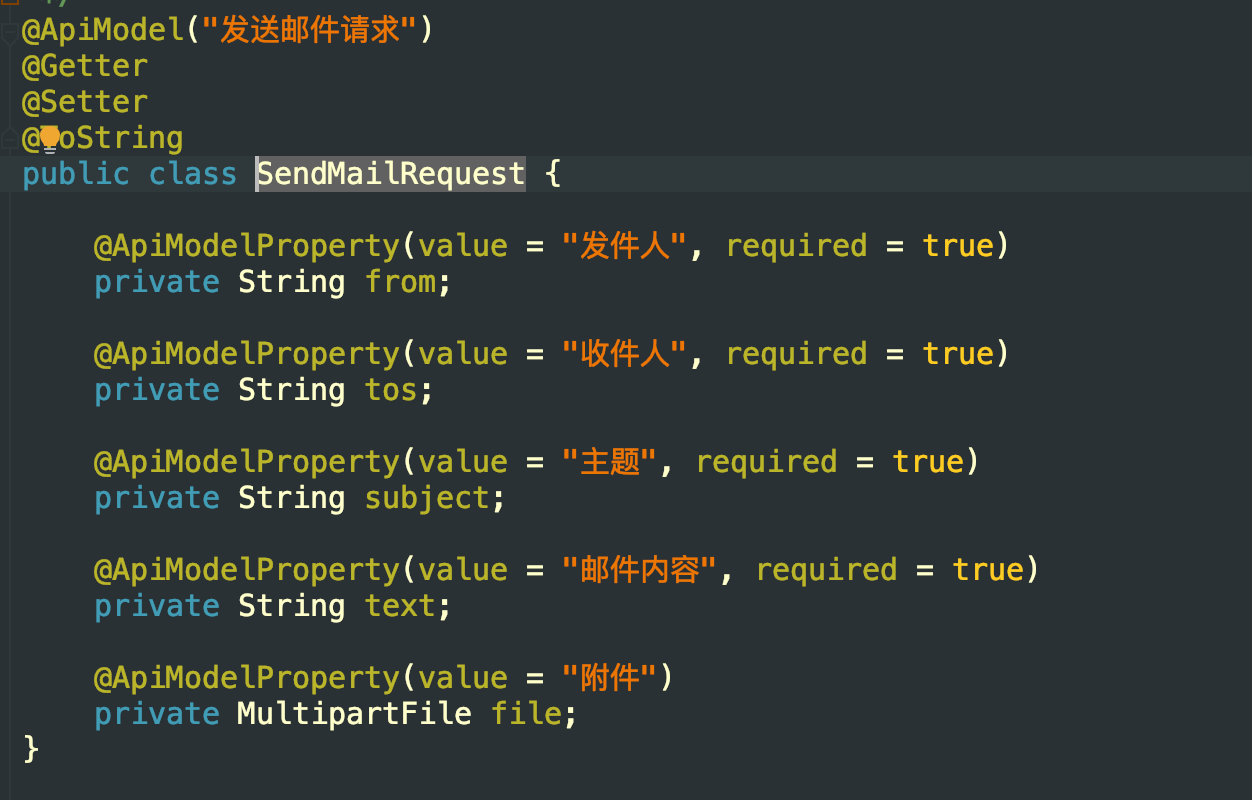The width and height of the screenshot is (1252, 800).
Task: Click the "附件" string value
Action: tap(610, 678)
